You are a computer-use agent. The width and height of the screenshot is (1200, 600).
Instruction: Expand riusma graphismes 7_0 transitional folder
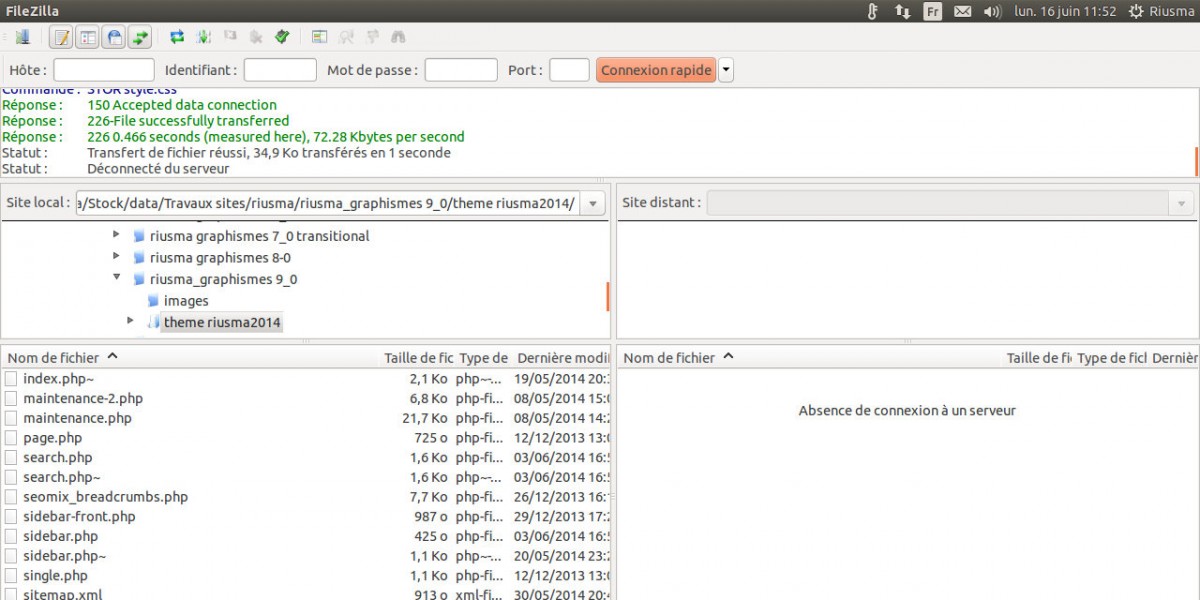click(x=117, y=235)
